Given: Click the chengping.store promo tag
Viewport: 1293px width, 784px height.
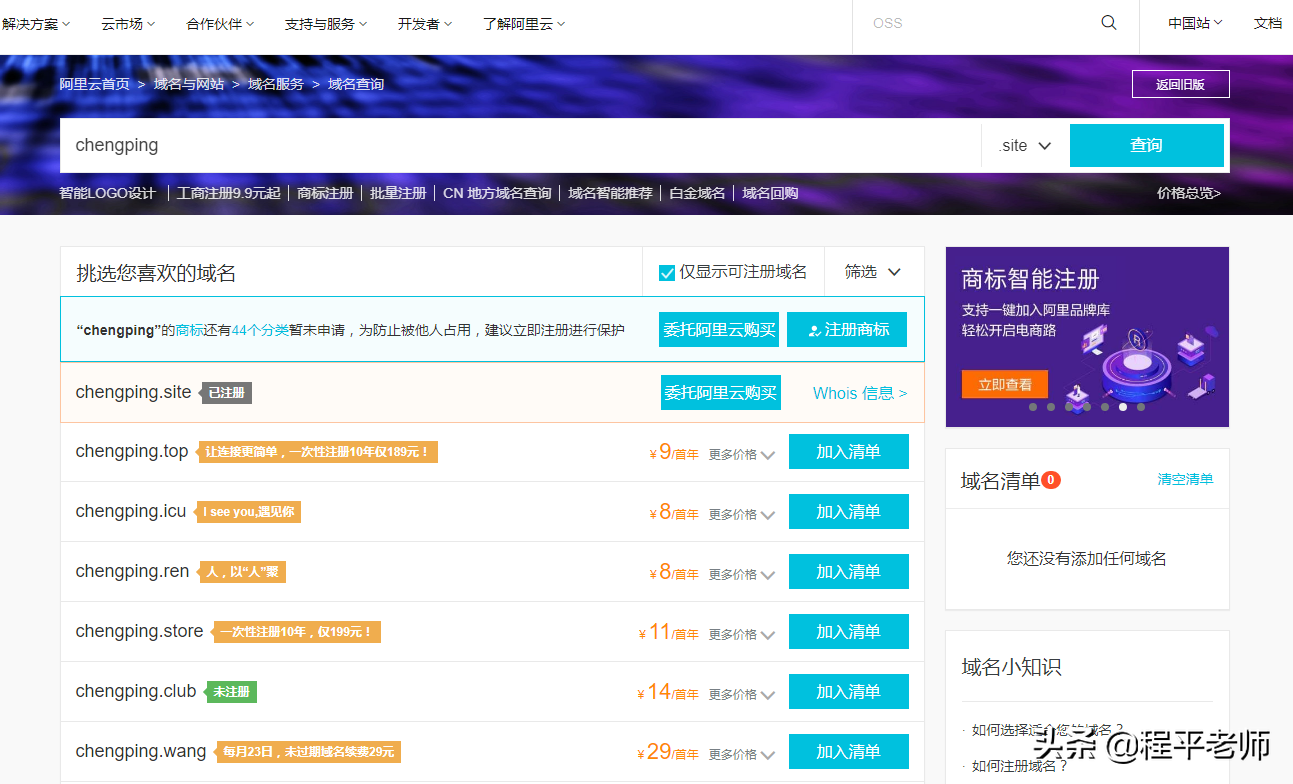Looking at the screenshot, I should 296,632.
